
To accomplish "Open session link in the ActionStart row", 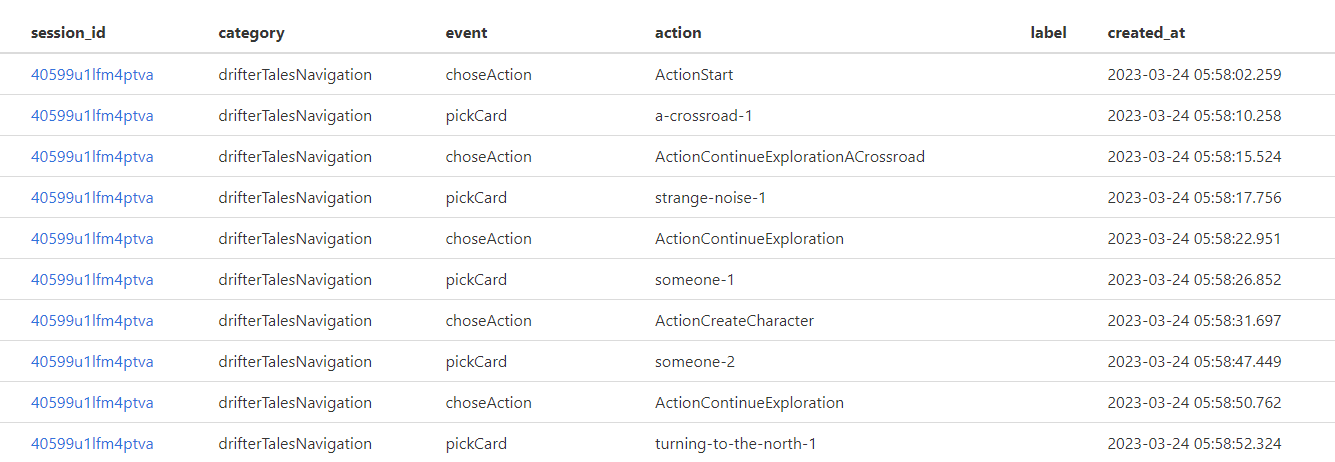I will (x=92, y=74).
